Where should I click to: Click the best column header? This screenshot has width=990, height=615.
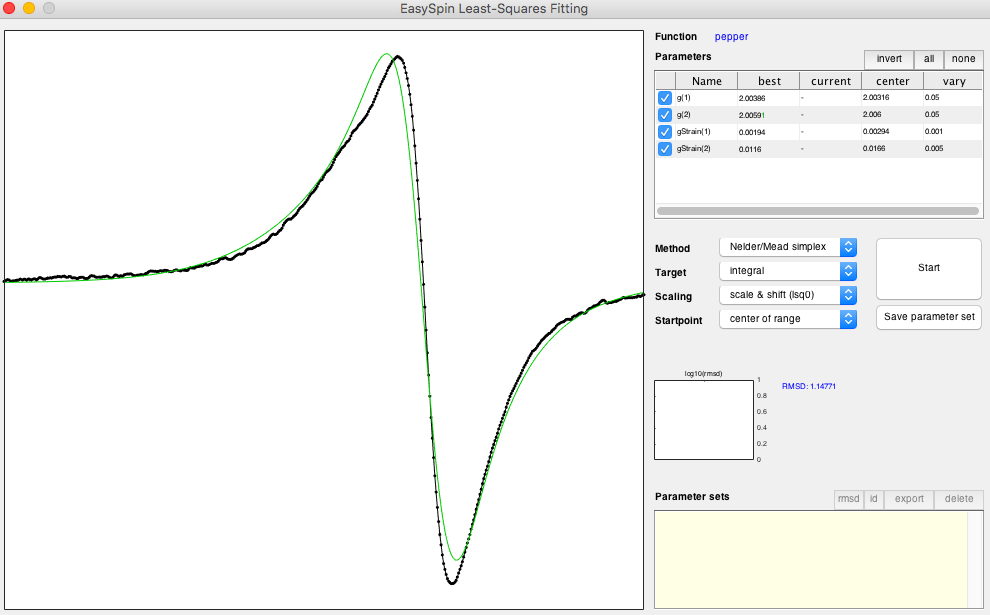pos(769,81)
